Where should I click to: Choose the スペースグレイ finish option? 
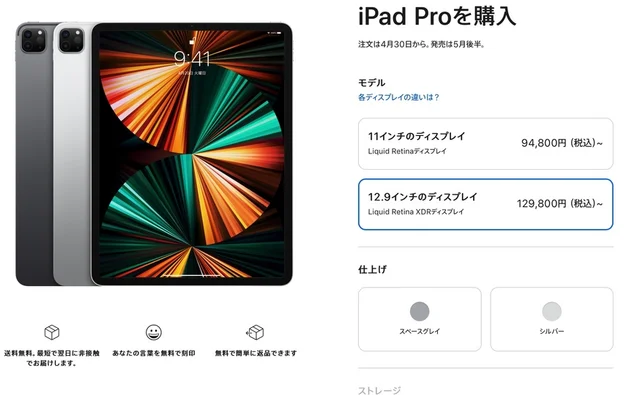tap(420, 319)
